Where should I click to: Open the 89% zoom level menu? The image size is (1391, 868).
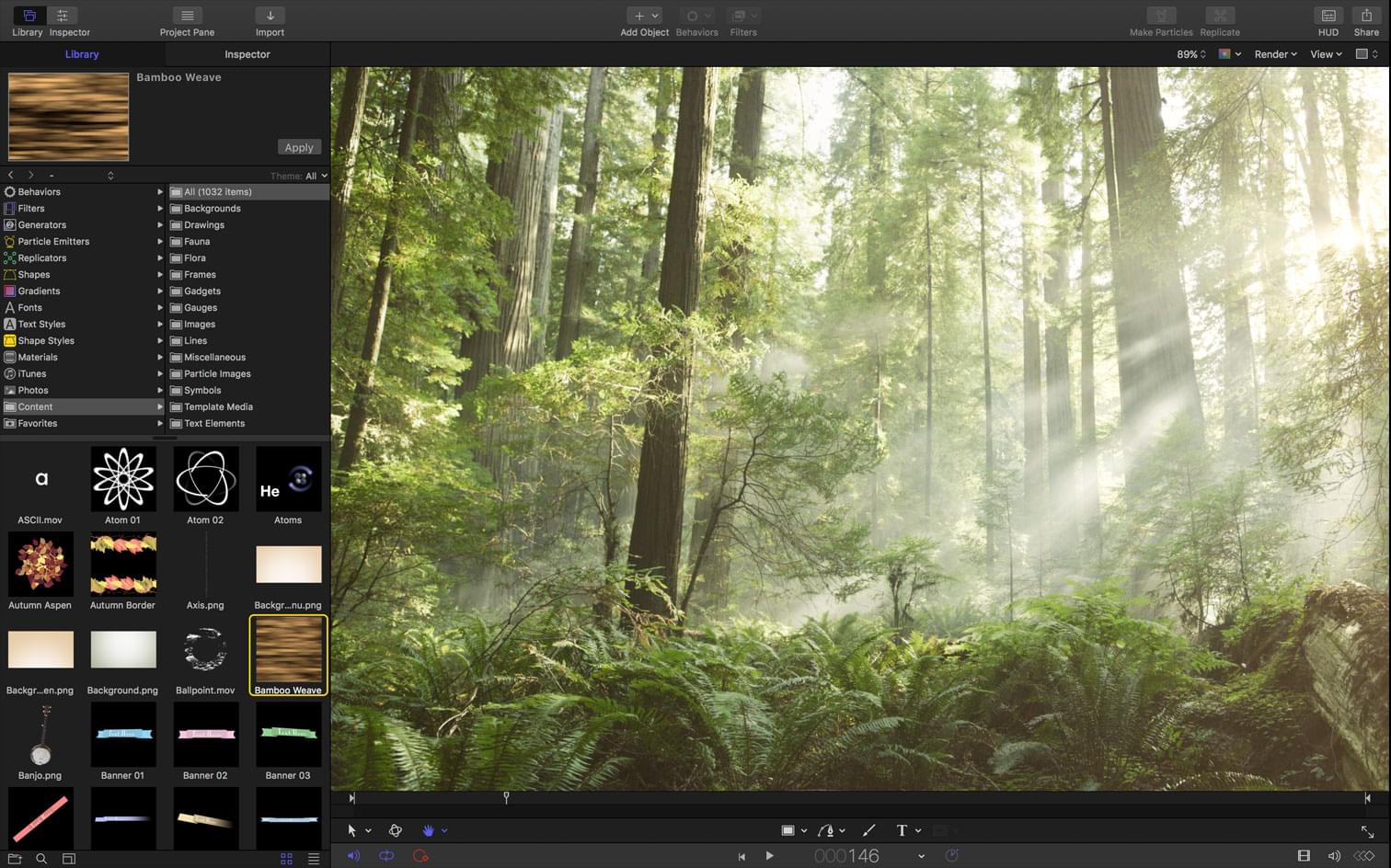coord(1191,54)
